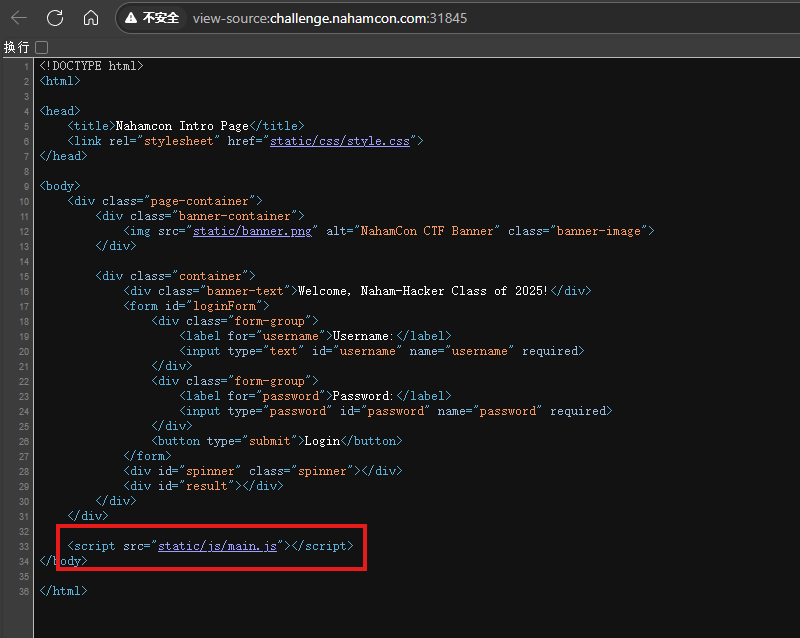The image size is (800, 638).
Task: Click the opening <head> tag
Action: click(60, 111)
